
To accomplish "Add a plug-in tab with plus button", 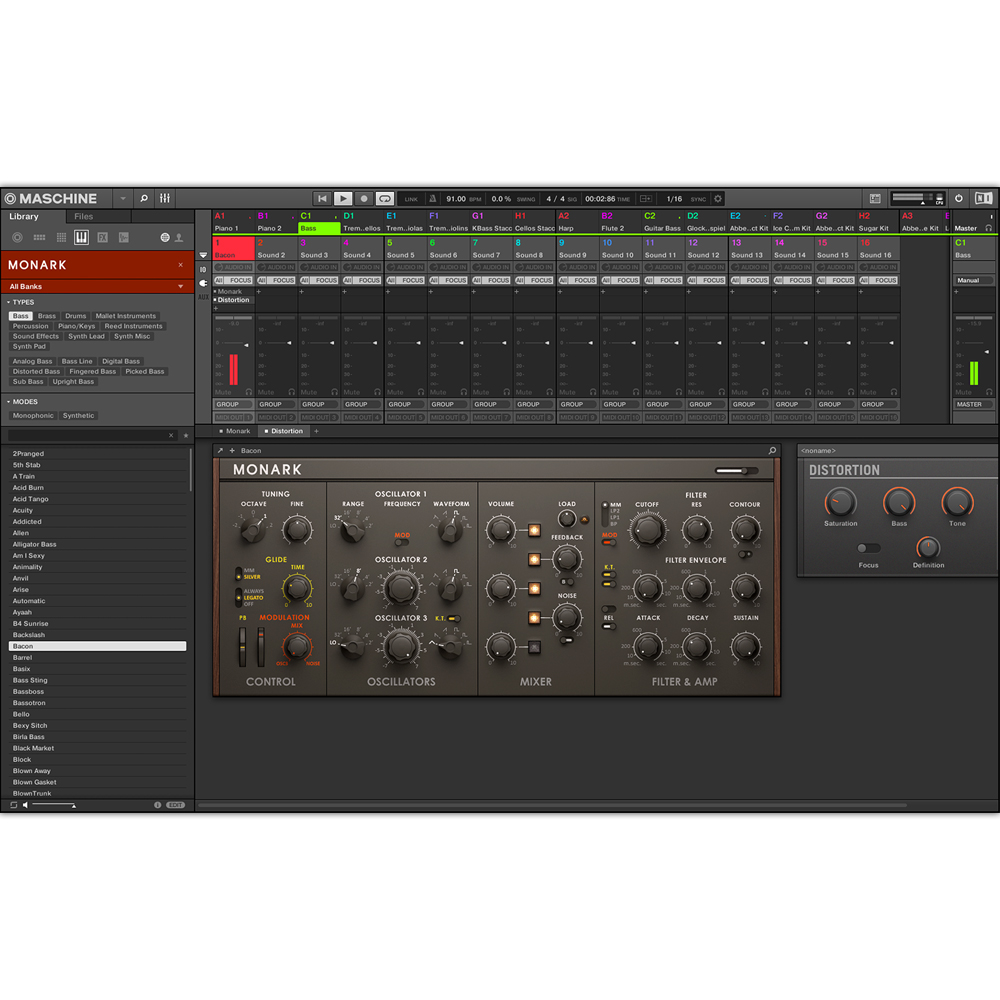I will (316, 431).
